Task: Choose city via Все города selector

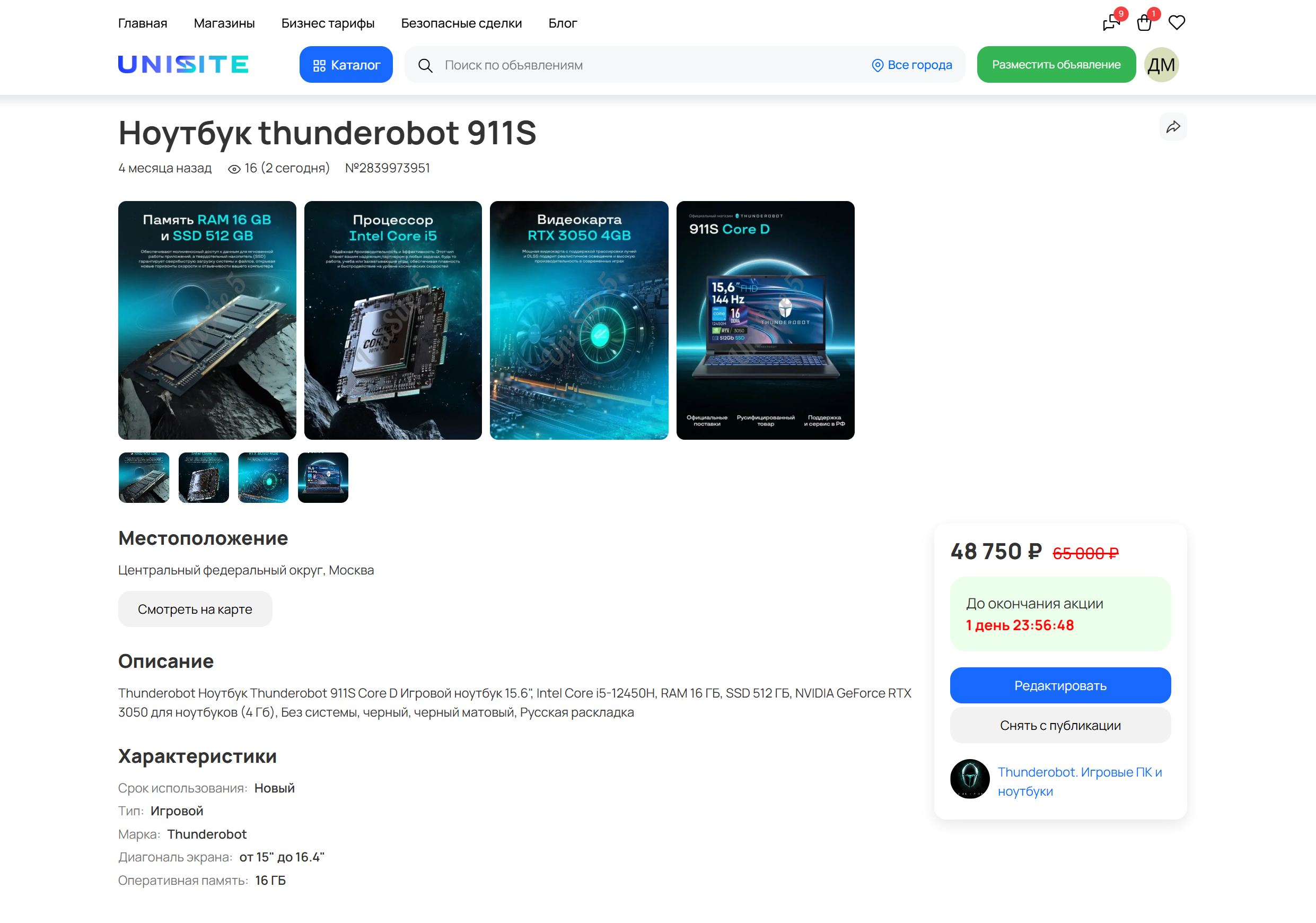Action: click(912, 65)
